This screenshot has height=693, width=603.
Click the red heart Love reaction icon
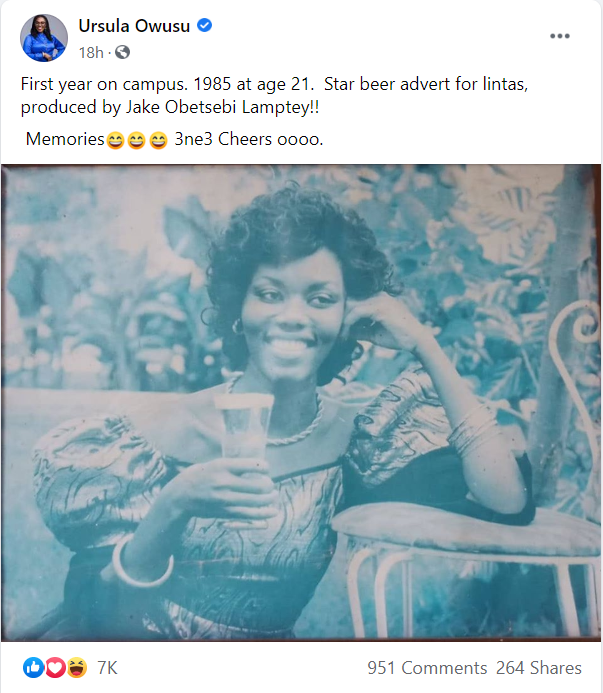click(55, 667)
